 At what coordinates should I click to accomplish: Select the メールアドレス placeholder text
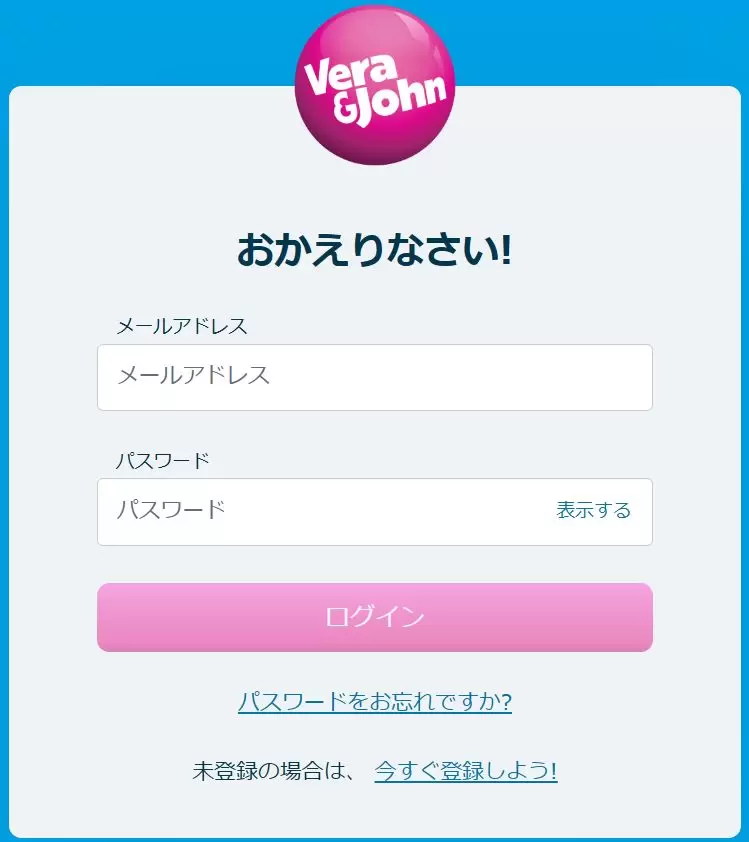click(193, 375)
